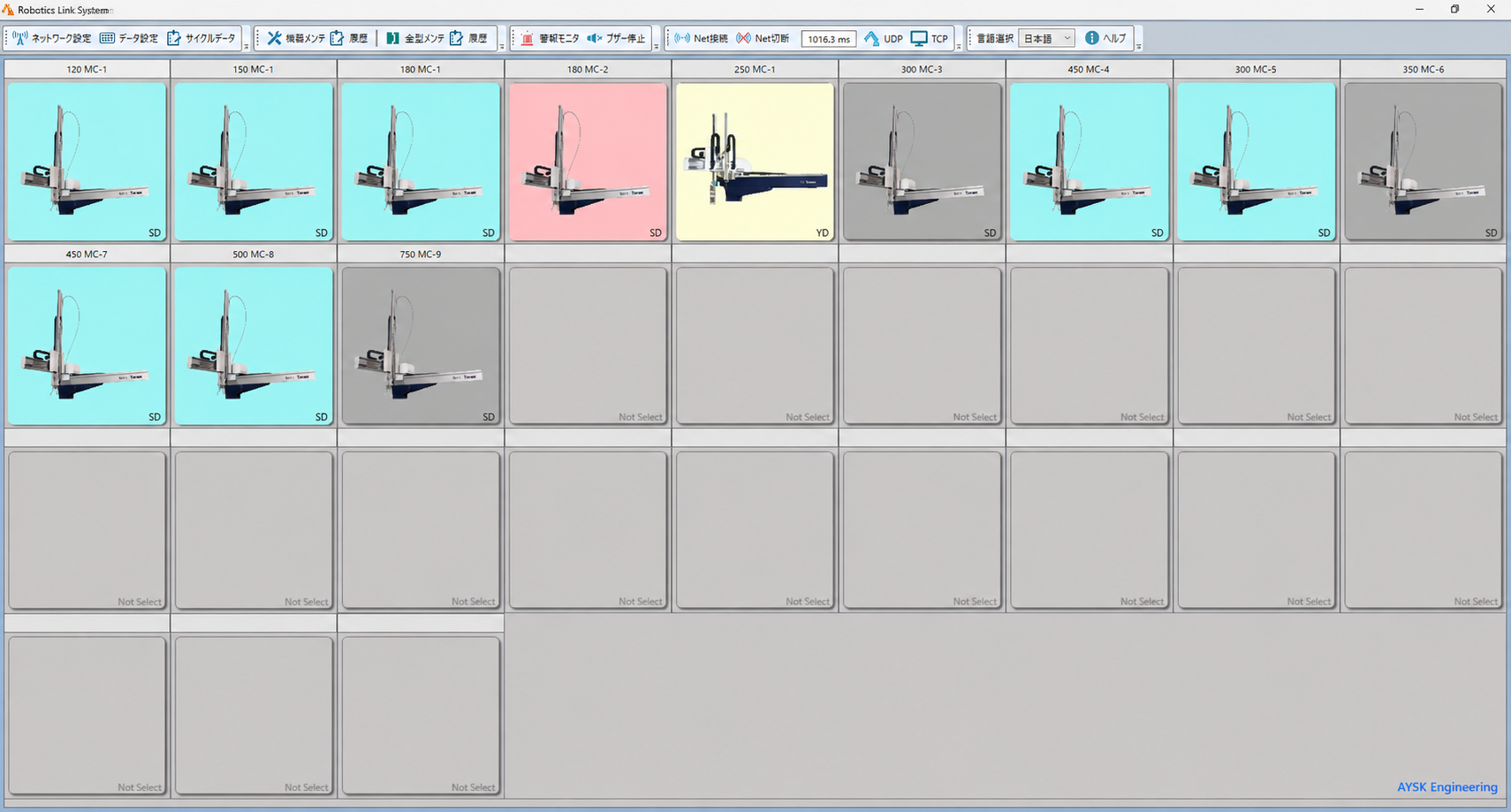Select 450 MC-4 robot tile

(1089, 162)
